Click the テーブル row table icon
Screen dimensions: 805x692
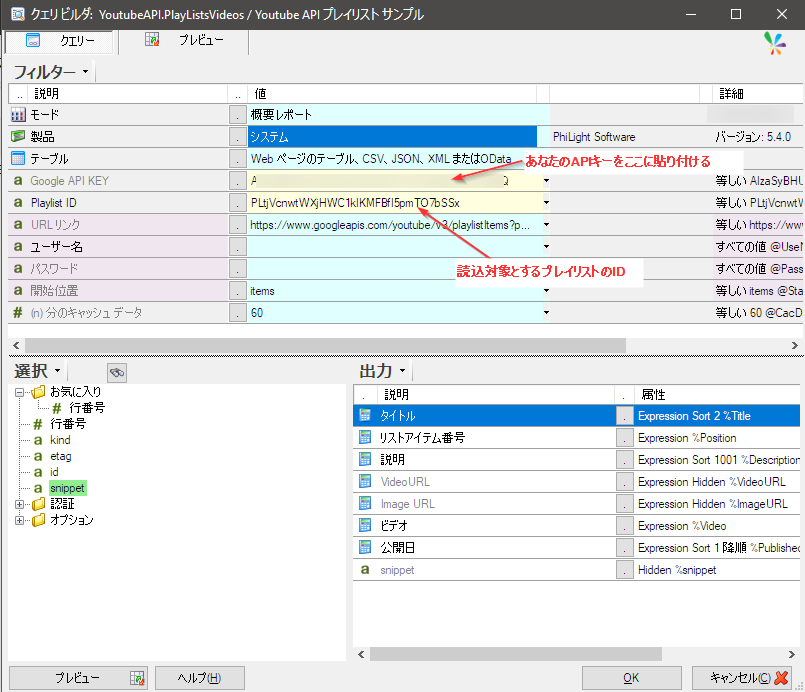coord(18,159)
